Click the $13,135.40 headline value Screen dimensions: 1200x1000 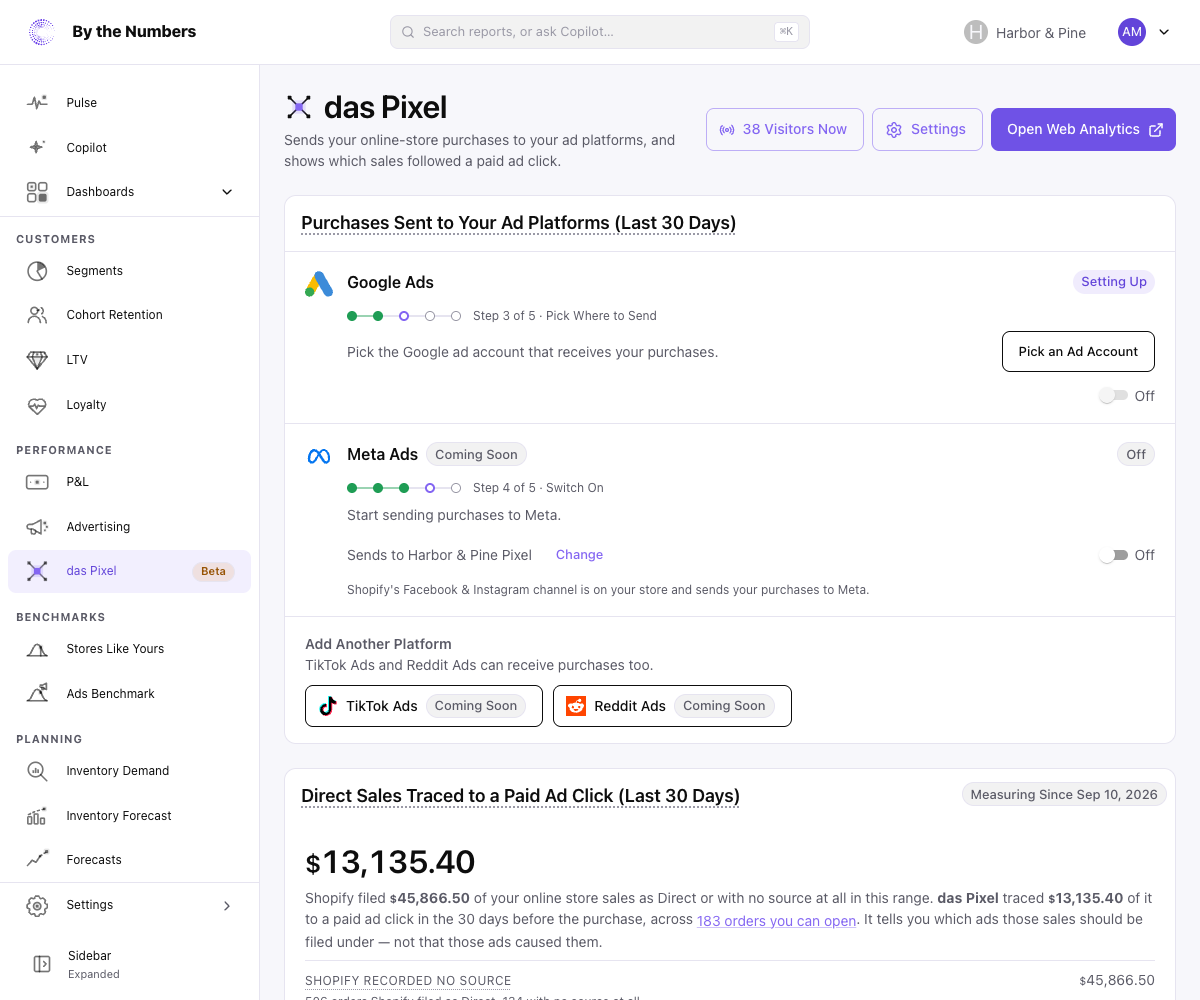(x=390, y=862)
